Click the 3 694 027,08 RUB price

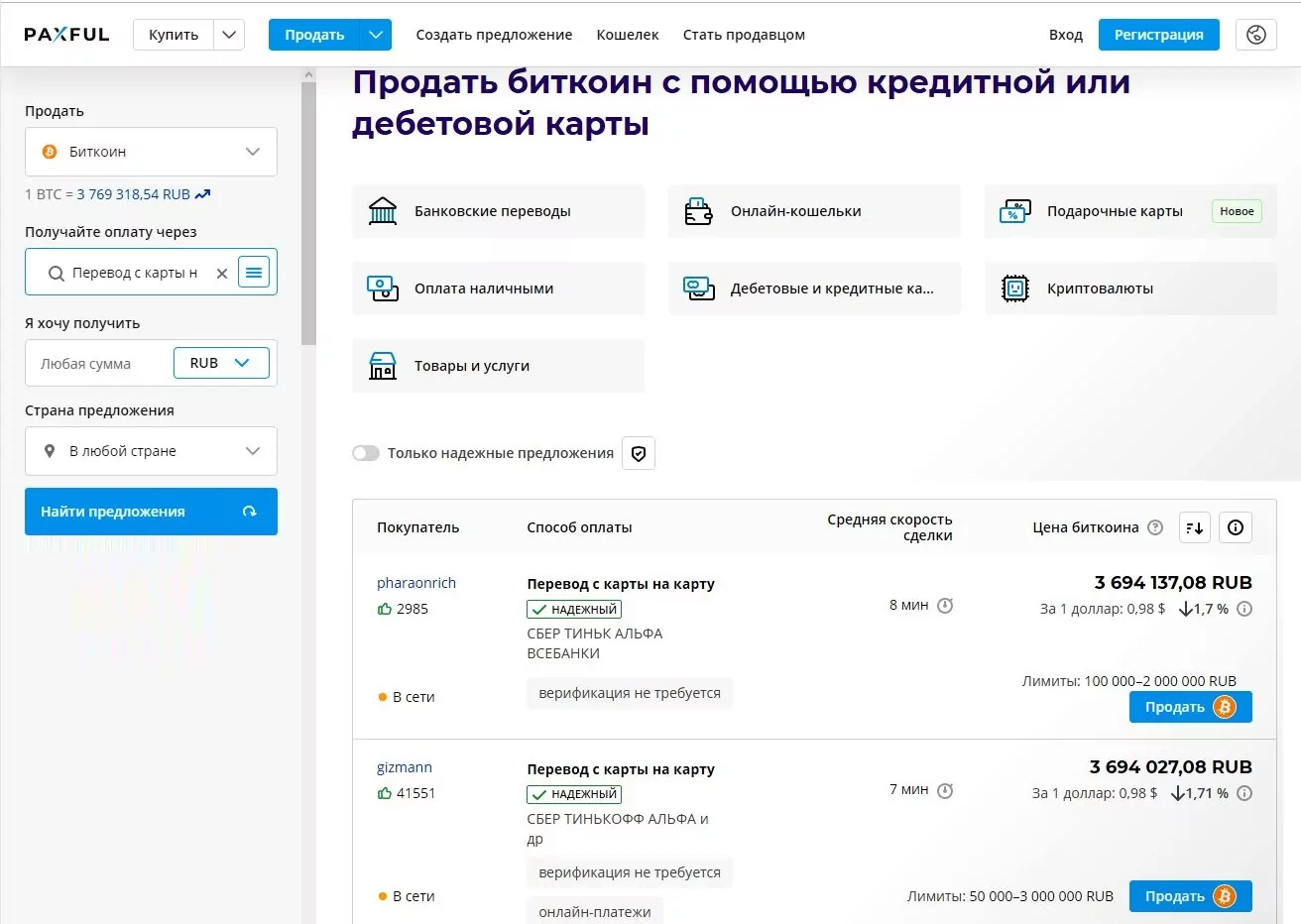1171,767
